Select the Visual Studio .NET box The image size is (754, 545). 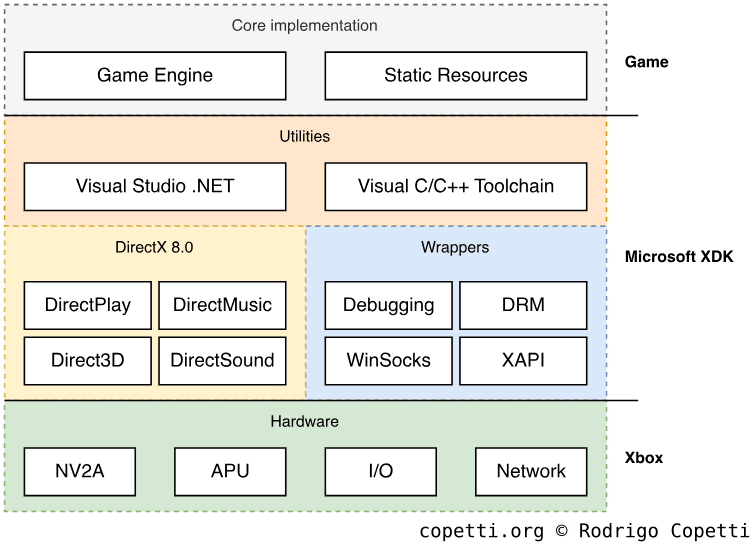tap(155, 187)
